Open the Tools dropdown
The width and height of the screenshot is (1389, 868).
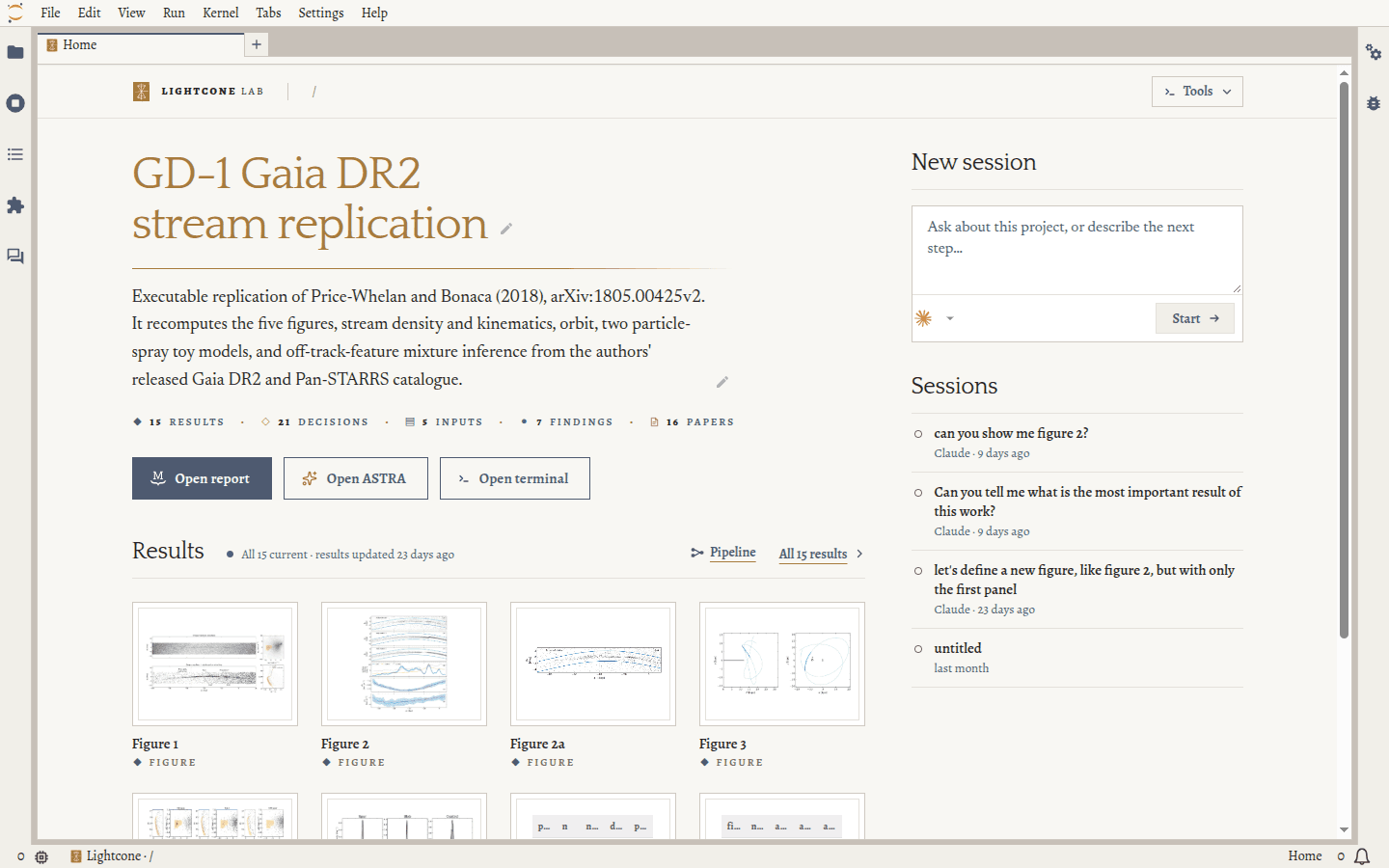pos(1197,92)
